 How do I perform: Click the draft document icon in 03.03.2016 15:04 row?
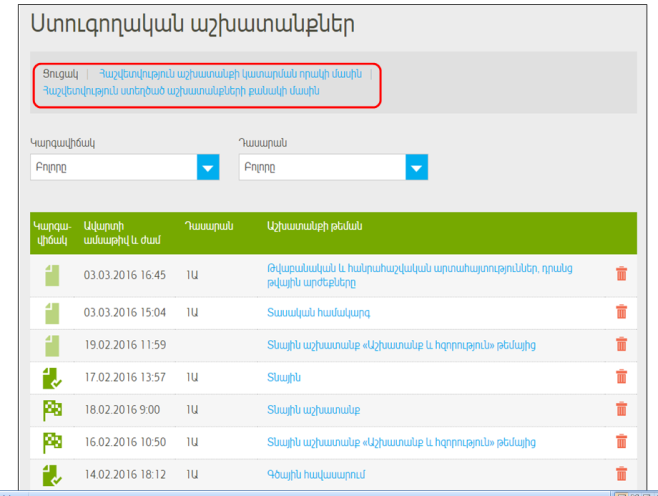point(52,313)
